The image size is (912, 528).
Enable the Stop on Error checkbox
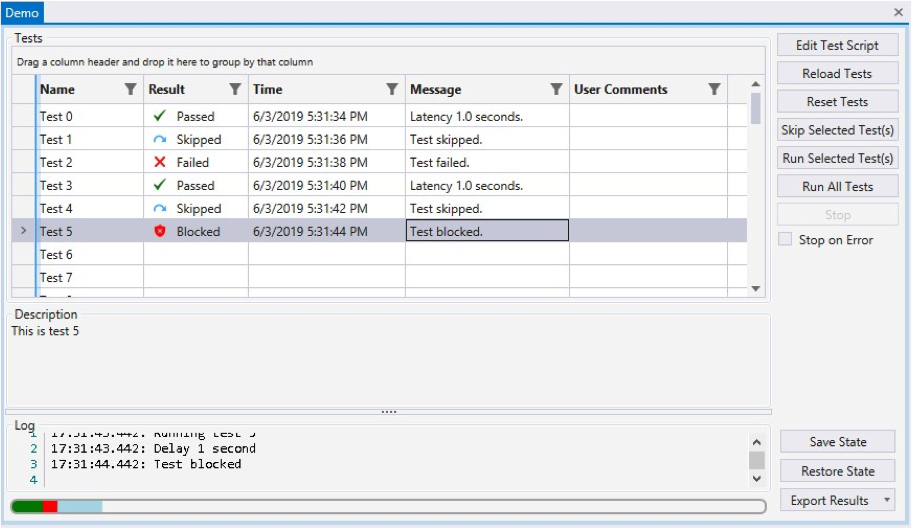[786, 240]
